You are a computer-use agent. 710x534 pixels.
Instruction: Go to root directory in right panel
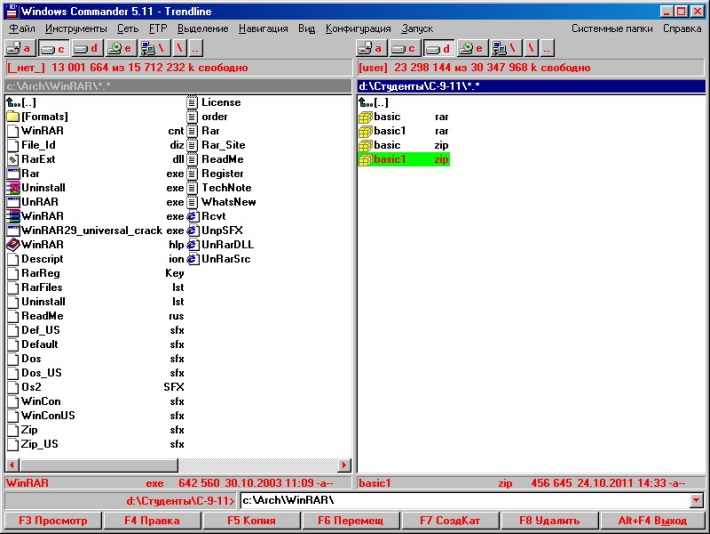coord(532,48)
